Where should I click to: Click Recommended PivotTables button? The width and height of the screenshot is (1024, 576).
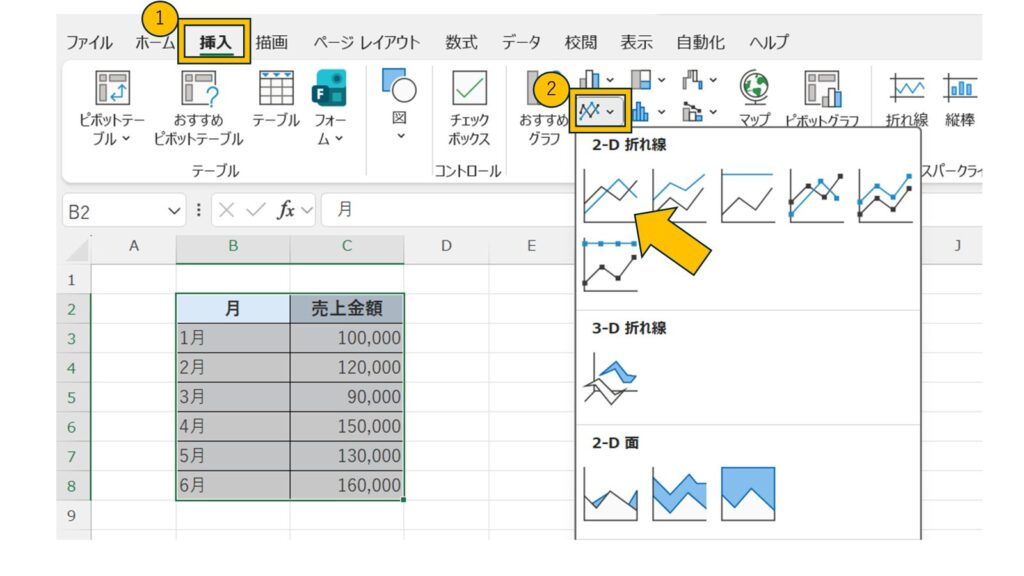tap(198, 108)
